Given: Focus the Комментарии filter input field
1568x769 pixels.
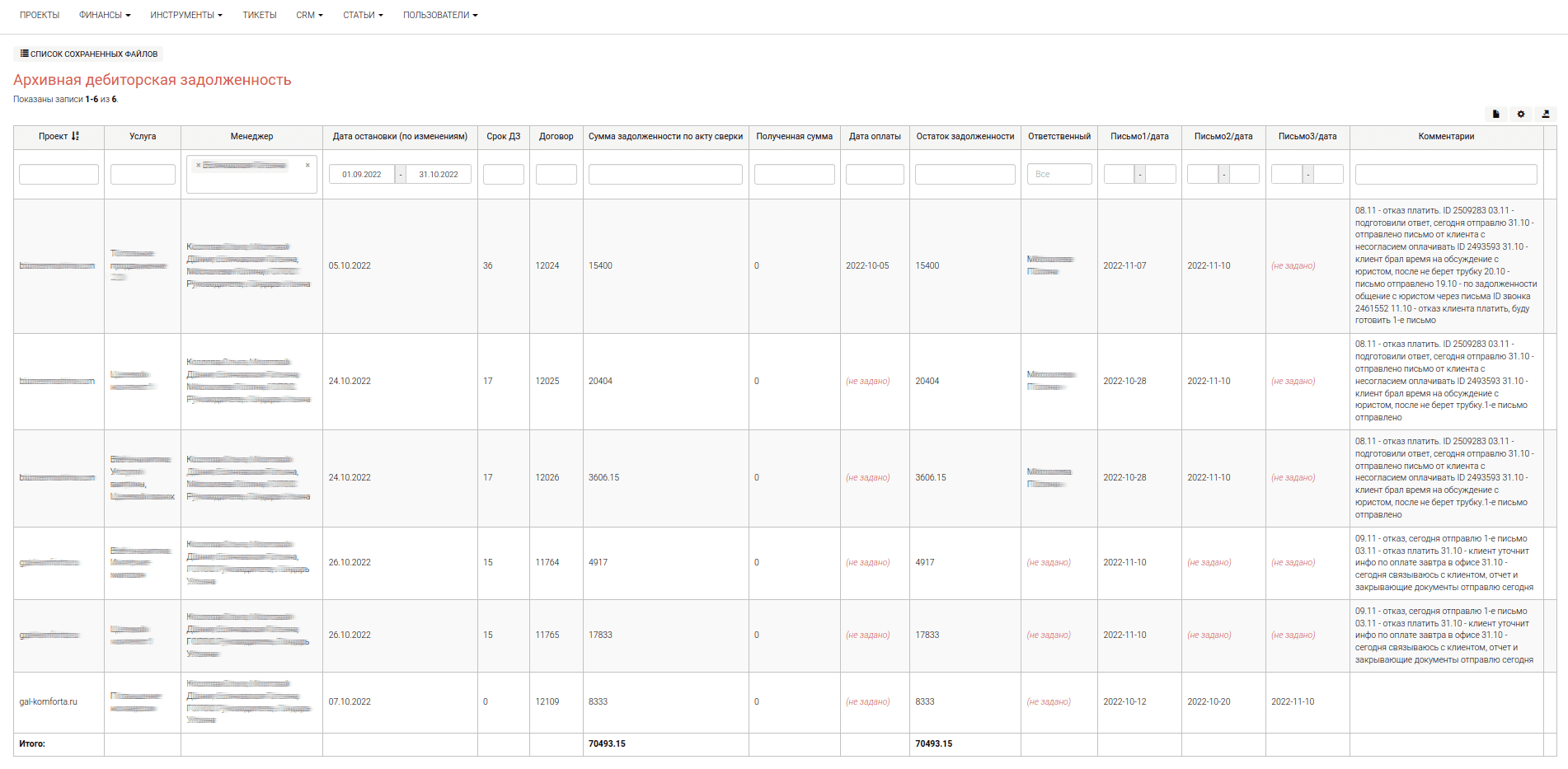Looking at the screenshot, I should pos(1445,175).
